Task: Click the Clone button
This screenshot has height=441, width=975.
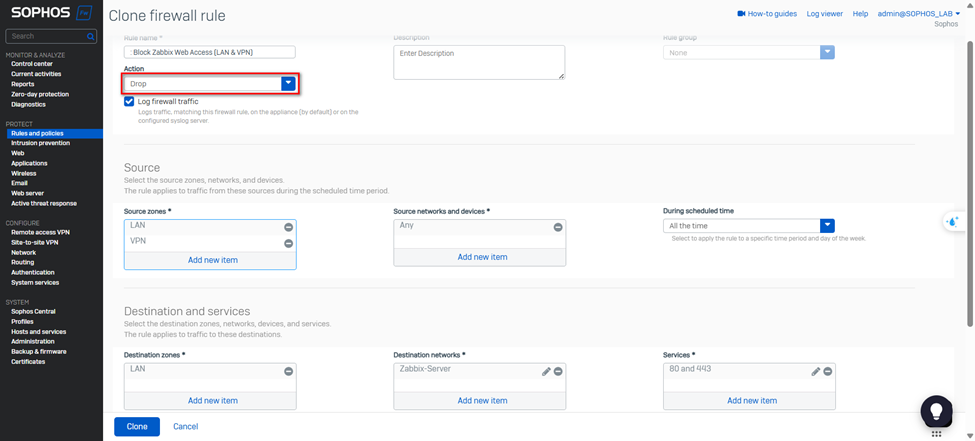Action: [x=137, y=426]
